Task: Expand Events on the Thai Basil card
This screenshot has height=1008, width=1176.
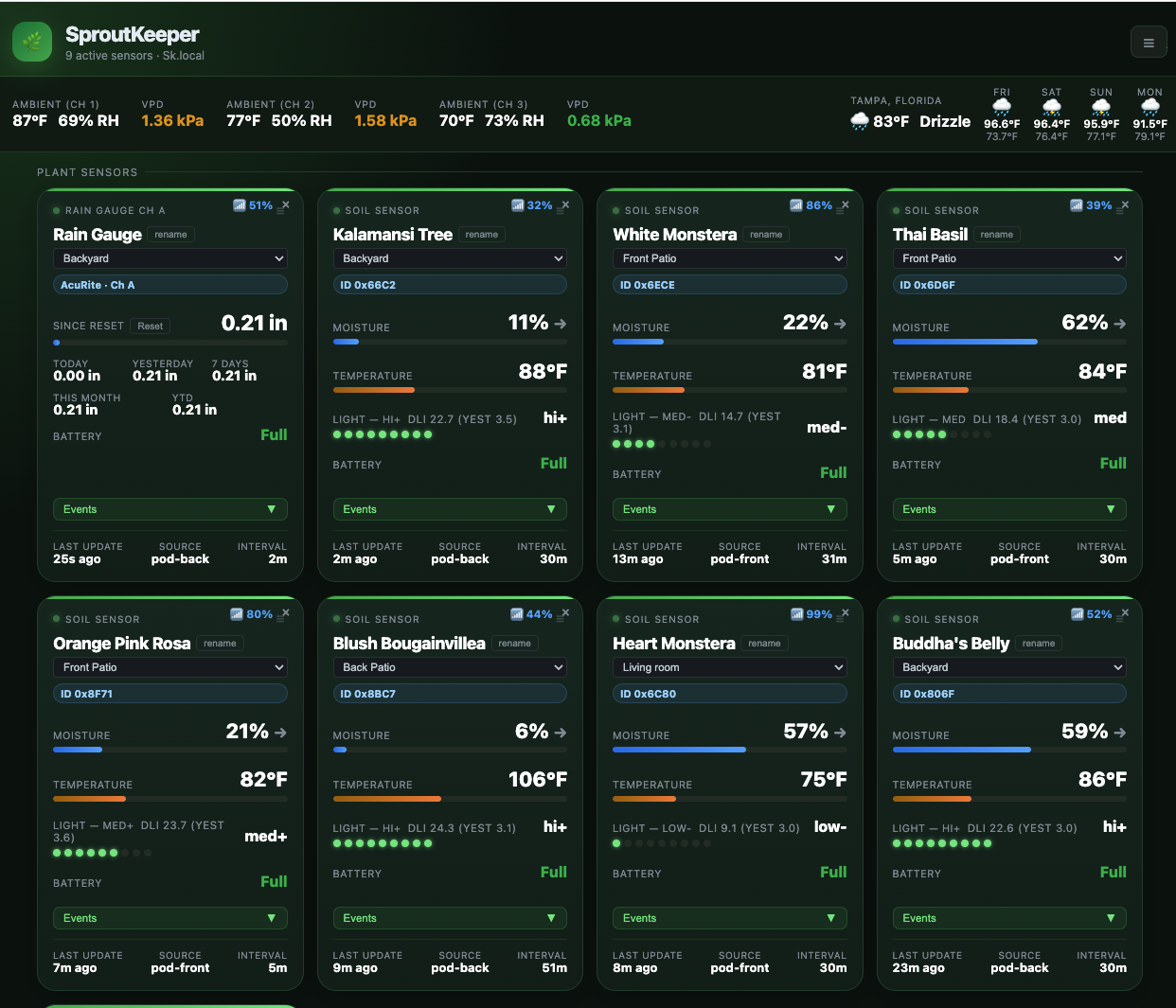Action: point(1009,509)
